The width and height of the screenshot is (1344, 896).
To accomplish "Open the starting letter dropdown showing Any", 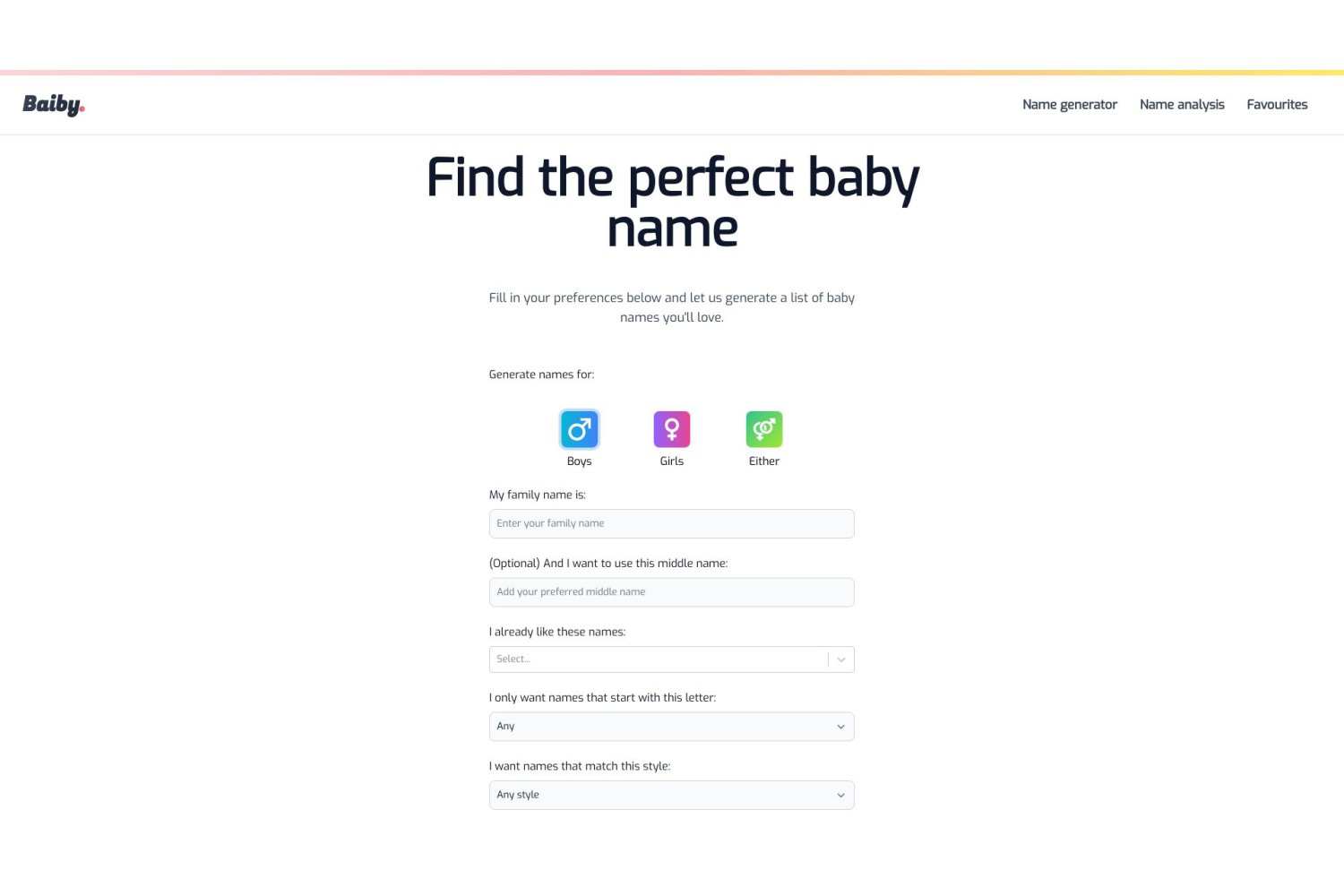I will pos(672,727).
